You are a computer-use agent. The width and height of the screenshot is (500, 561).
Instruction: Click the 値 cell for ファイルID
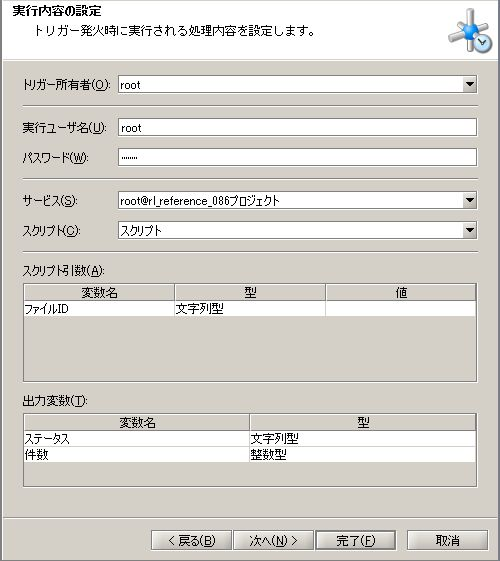point(401,308)
